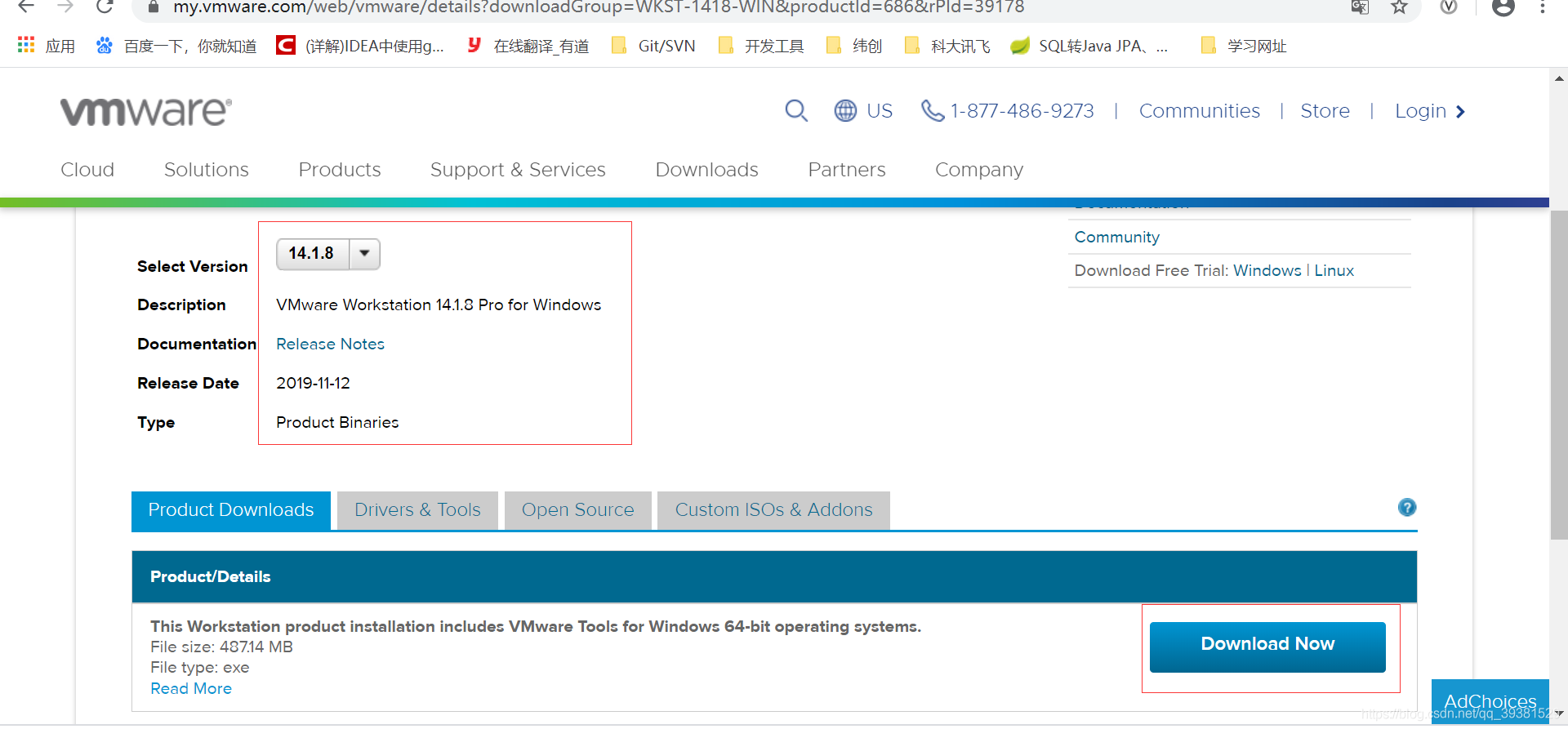Open the Cloud navigation menu
This screenshot has height=729, width=1568.
pos(87,170)
